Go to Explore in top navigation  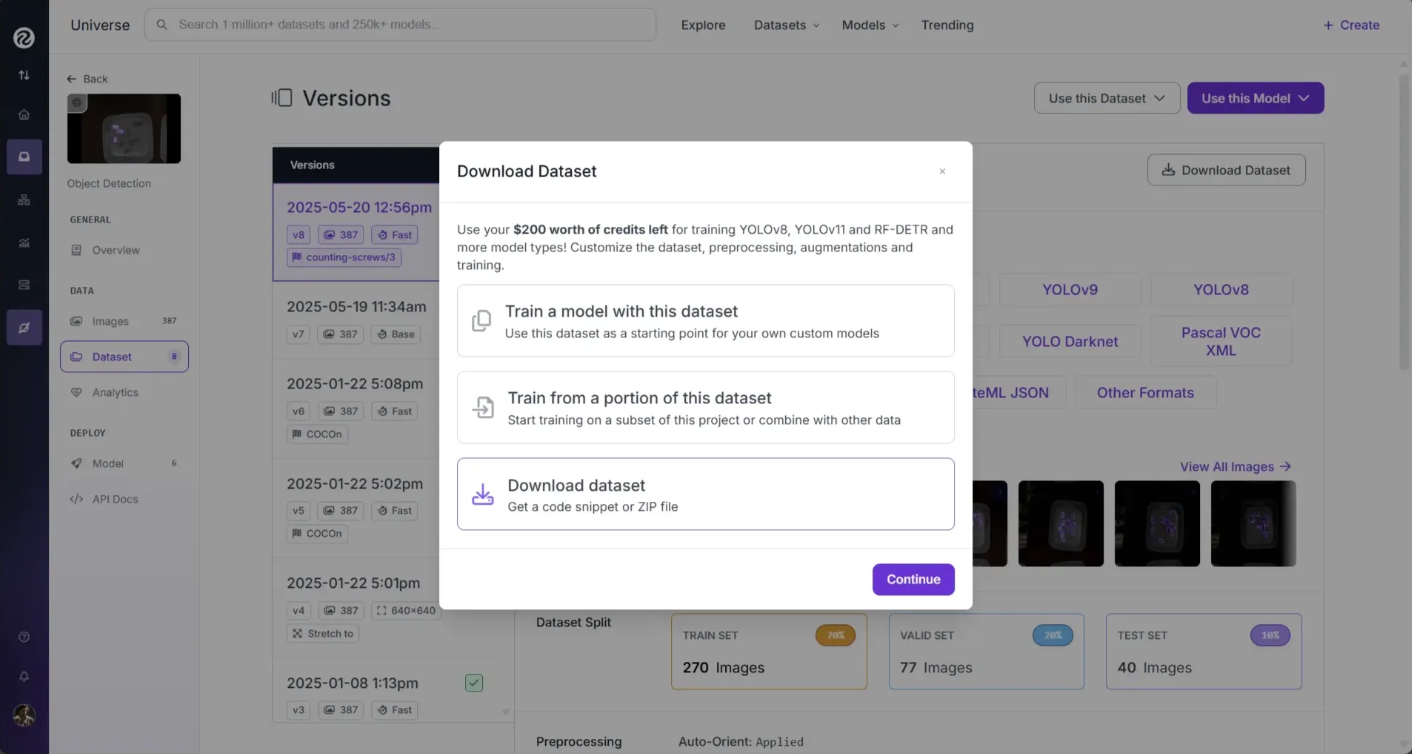(703, 25)
